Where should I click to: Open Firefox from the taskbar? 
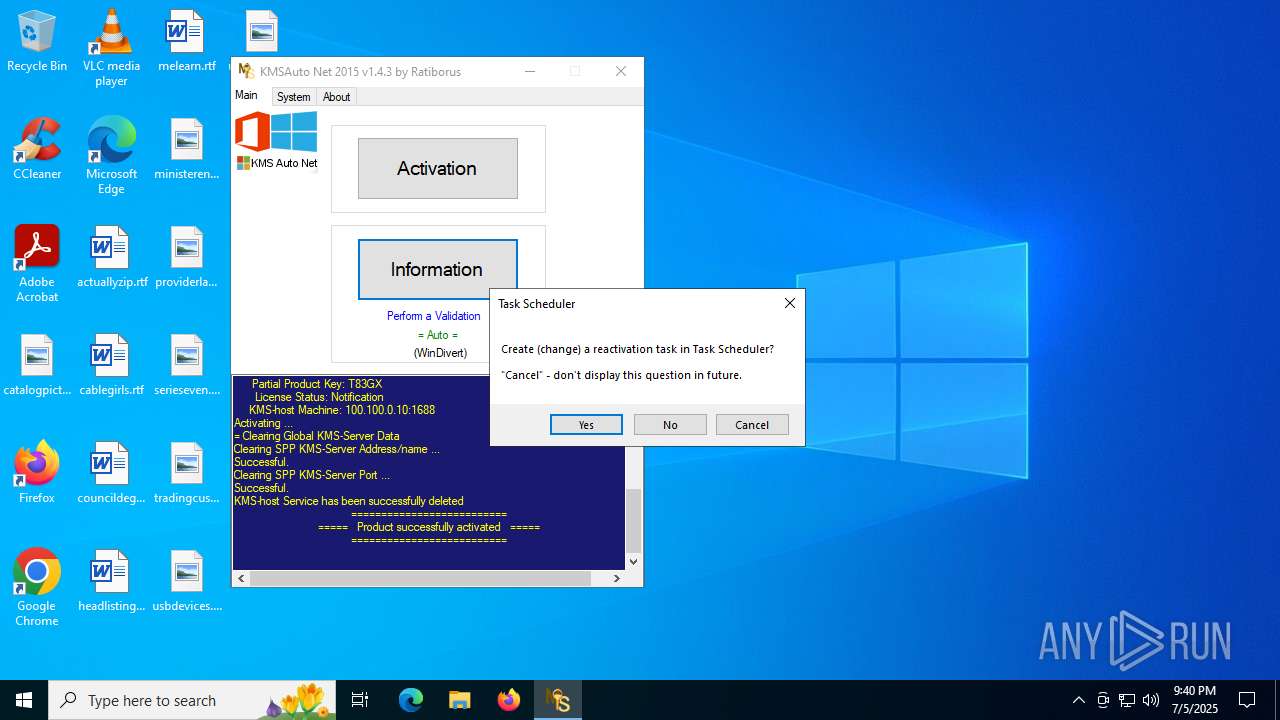[x=509, y=700]
